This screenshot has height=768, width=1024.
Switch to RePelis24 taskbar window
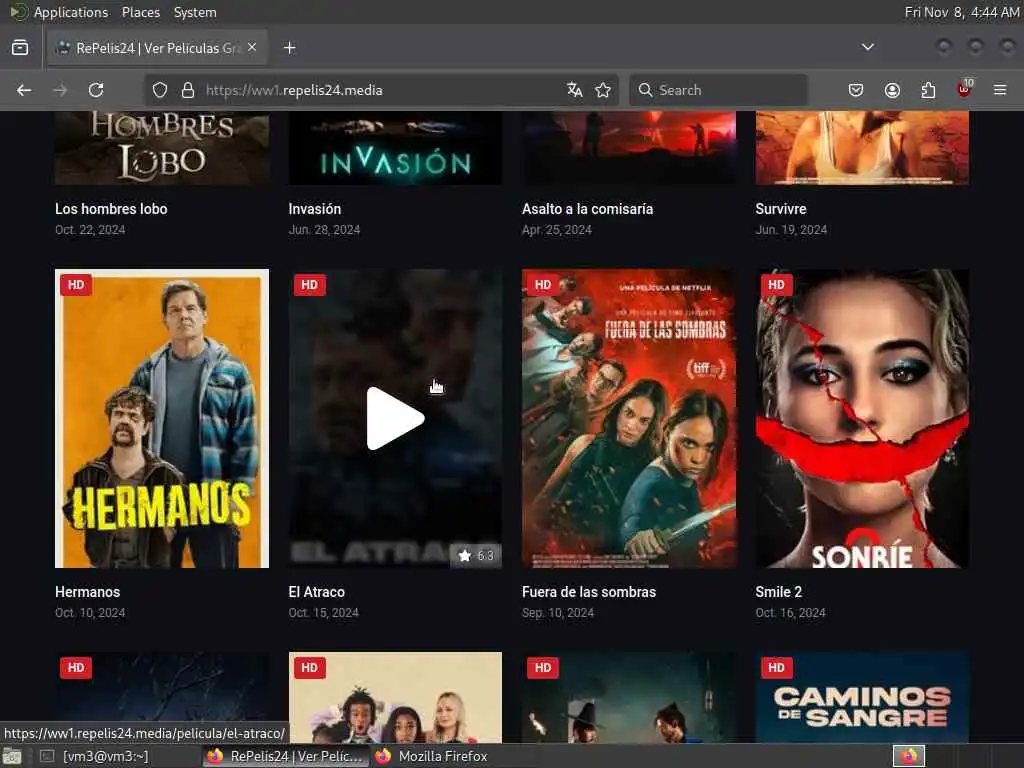pyautogui.click(x=286, y=756)
